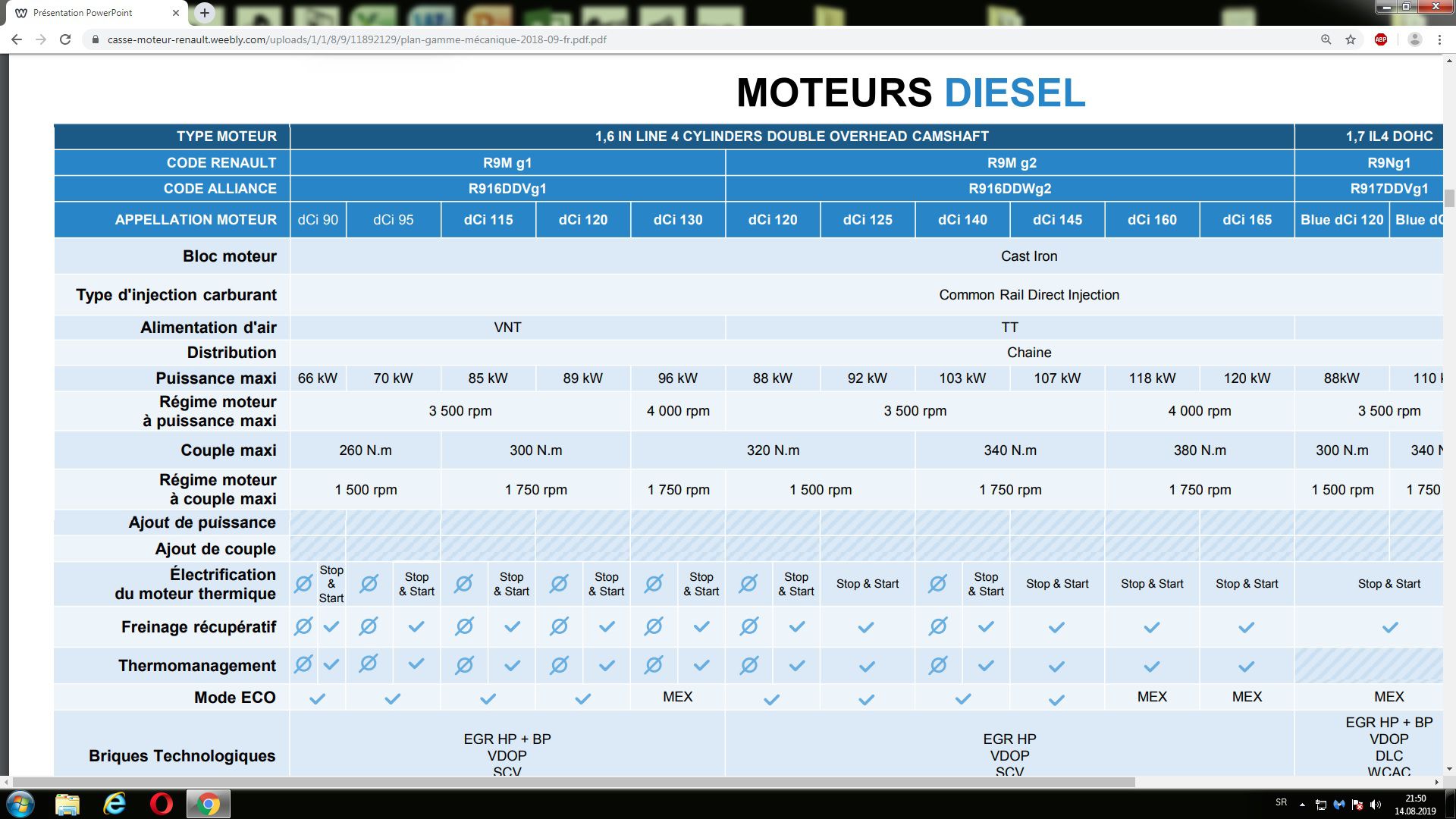Launch Opera browser from taskbar

coord(162,804)
